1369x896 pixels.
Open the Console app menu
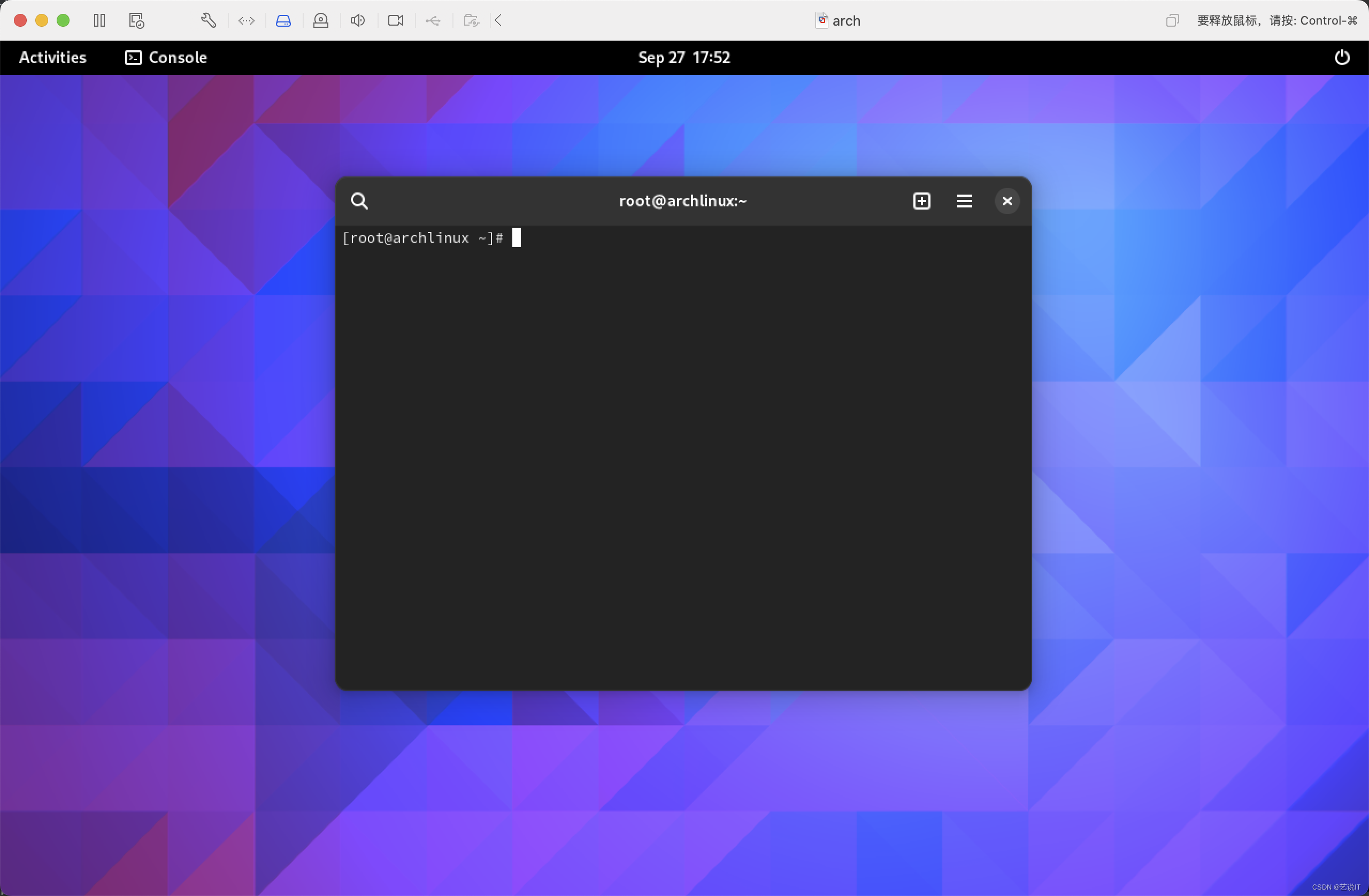(x=166, y=58)
